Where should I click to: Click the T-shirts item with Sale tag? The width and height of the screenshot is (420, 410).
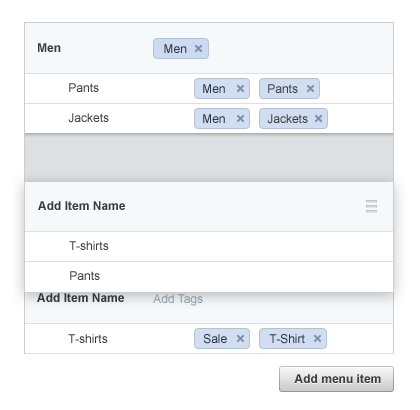pos(88,339)
